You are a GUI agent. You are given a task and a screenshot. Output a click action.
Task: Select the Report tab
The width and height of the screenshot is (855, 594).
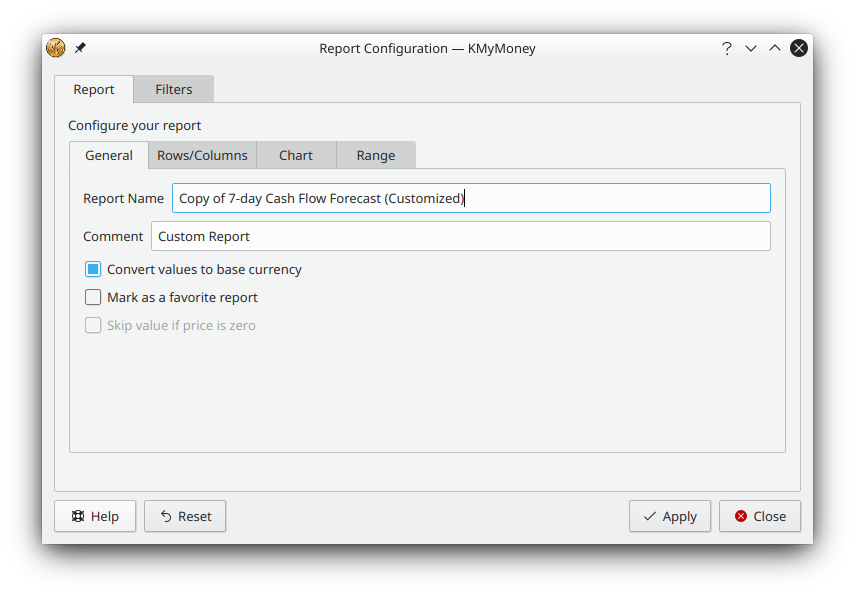tap(93, 89)
